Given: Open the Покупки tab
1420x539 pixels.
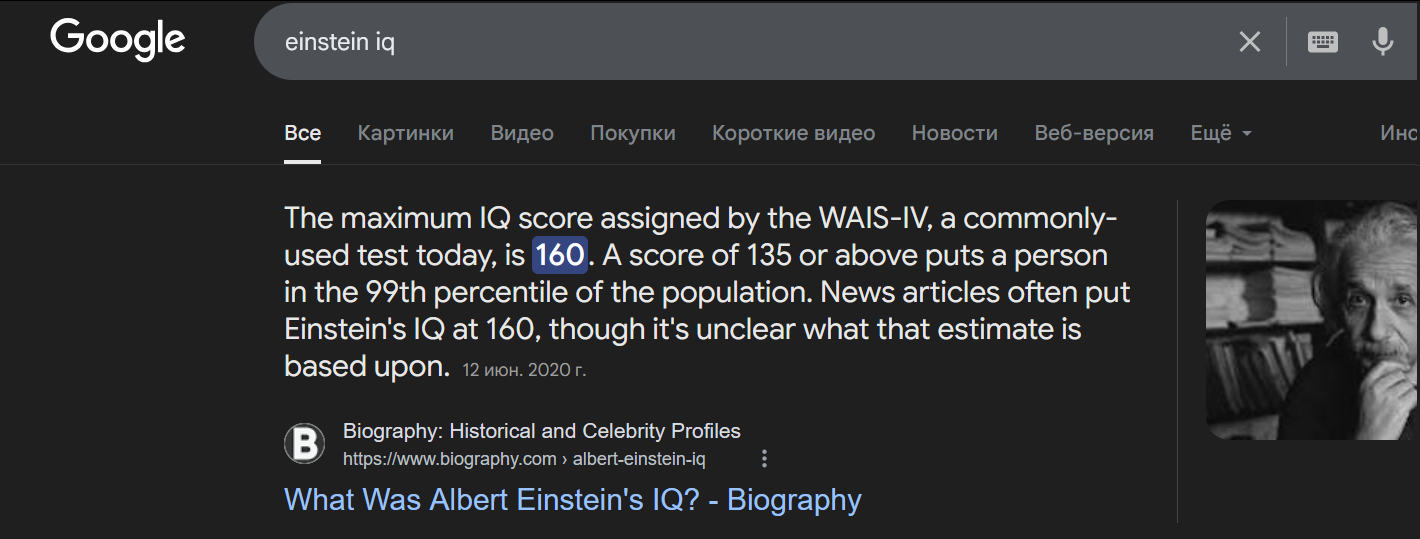Looking at the screenshot, I should (633, 133).
